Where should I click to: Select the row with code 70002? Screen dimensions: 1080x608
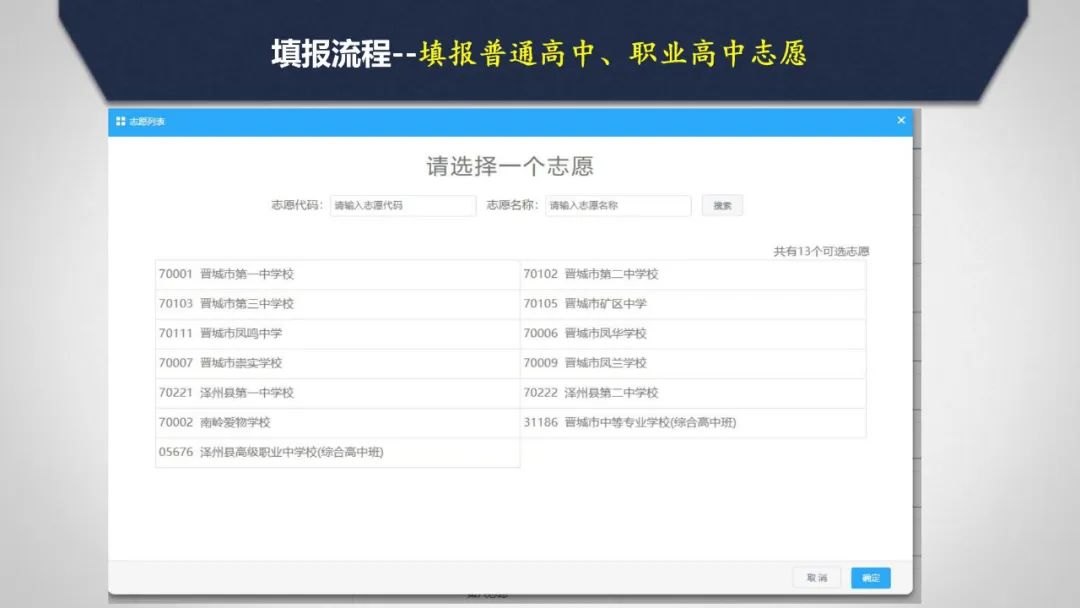338,422
